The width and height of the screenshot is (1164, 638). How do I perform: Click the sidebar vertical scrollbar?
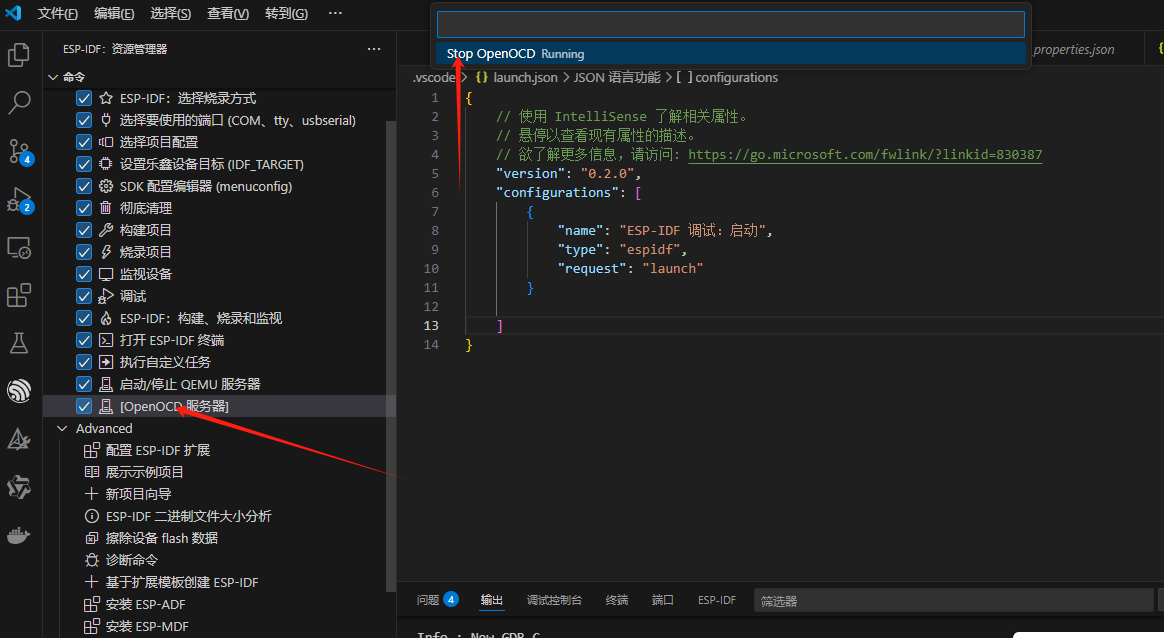pyautogui.click(x=391, y=357)
